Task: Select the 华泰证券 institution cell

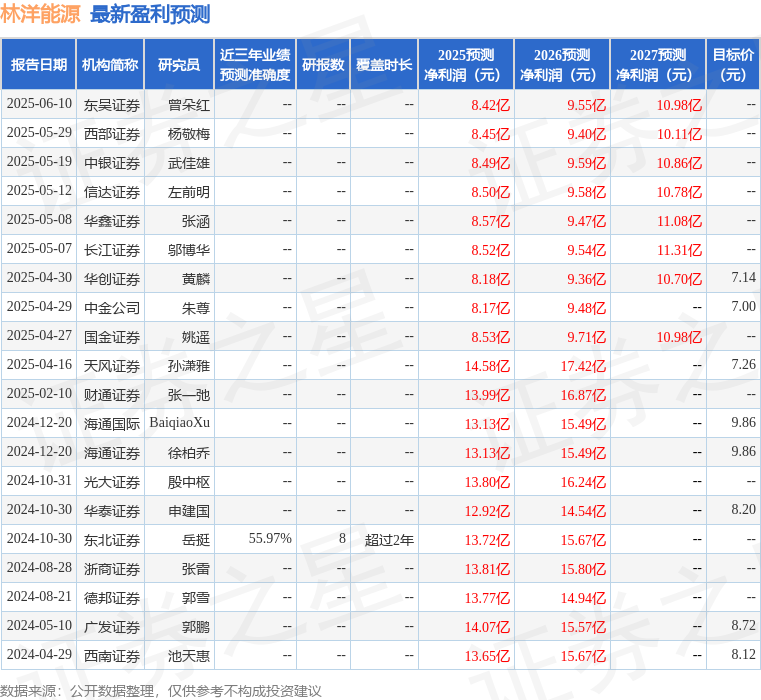Action: coord(112,511)
